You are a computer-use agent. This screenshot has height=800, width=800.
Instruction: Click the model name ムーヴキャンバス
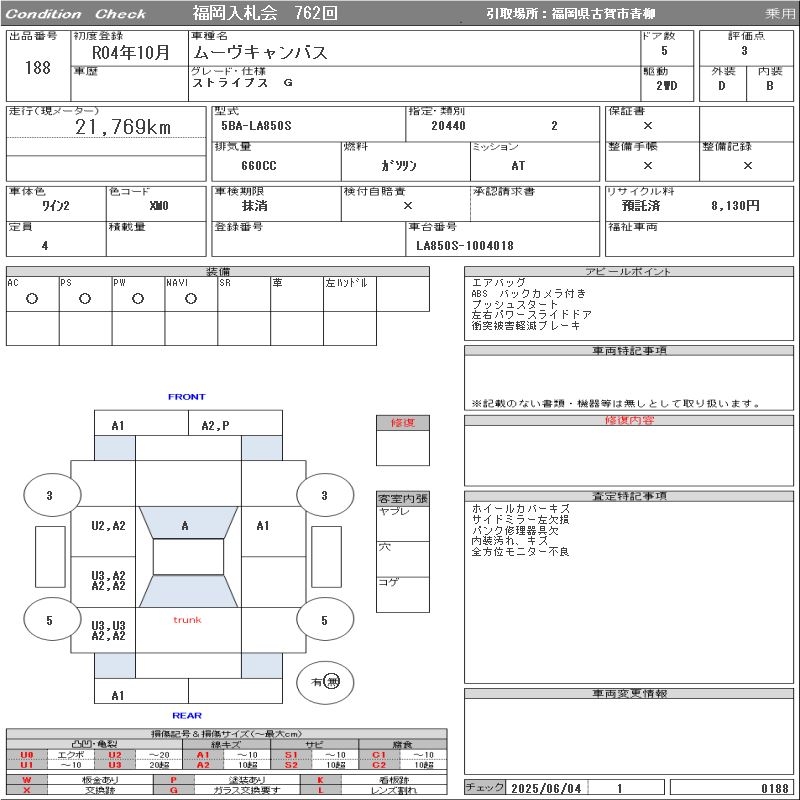[260, 53]
